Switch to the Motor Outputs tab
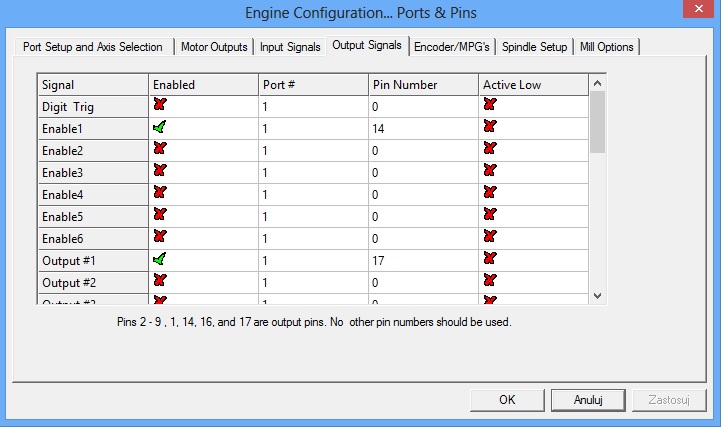 click(214, 47)
